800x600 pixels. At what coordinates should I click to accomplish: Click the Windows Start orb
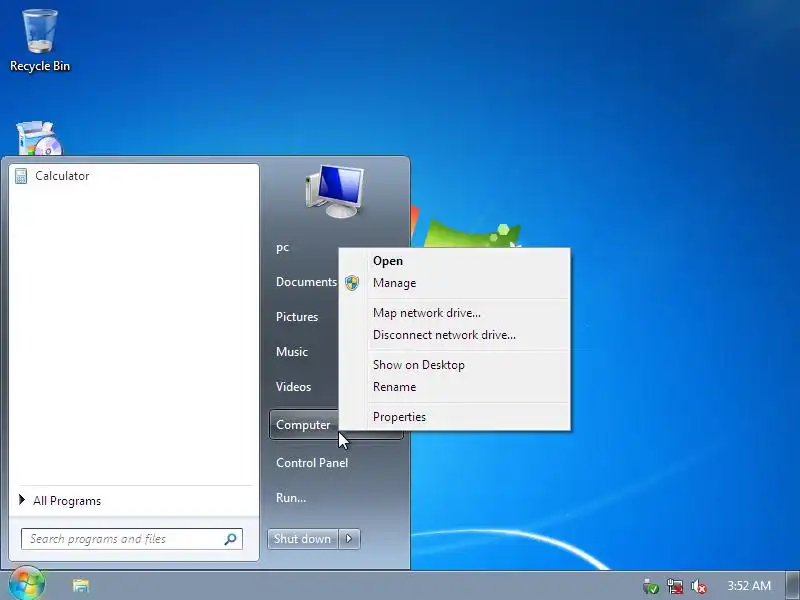[26, 584]
